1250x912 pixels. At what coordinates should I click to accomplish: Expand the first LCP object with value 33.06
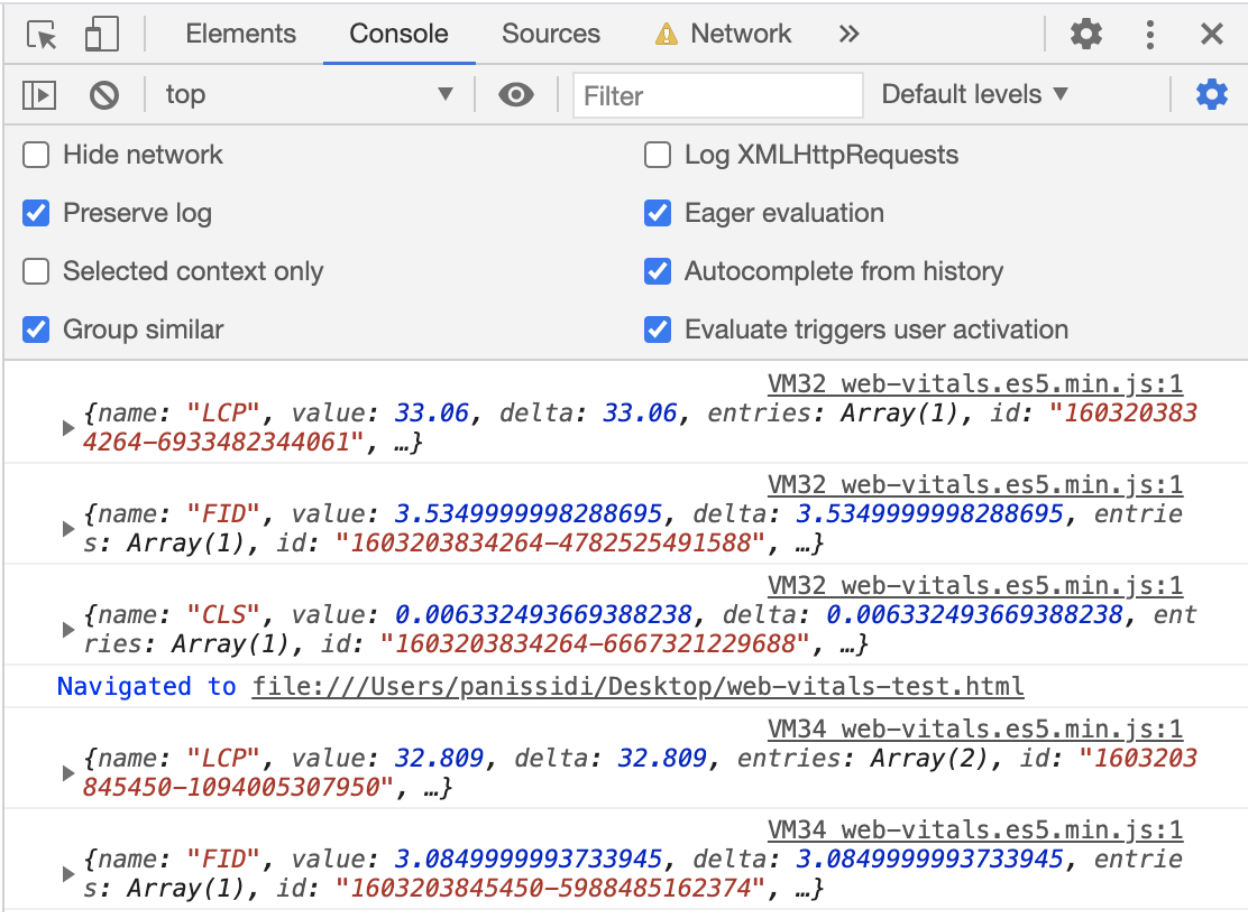point(68,428)
